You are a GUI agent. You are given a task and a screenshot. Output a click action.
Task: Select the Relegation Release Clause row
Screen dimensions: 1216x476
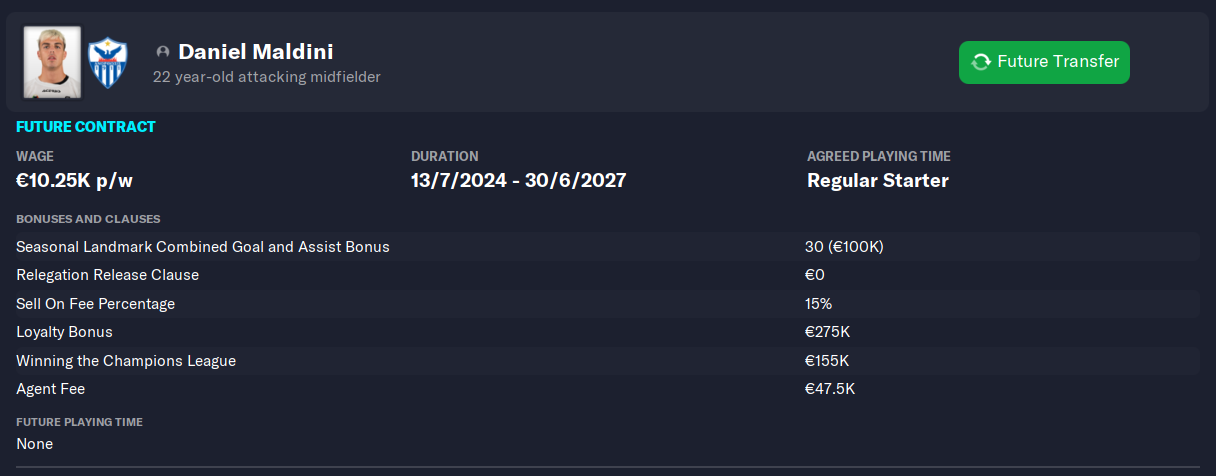(x=607, y=275)
